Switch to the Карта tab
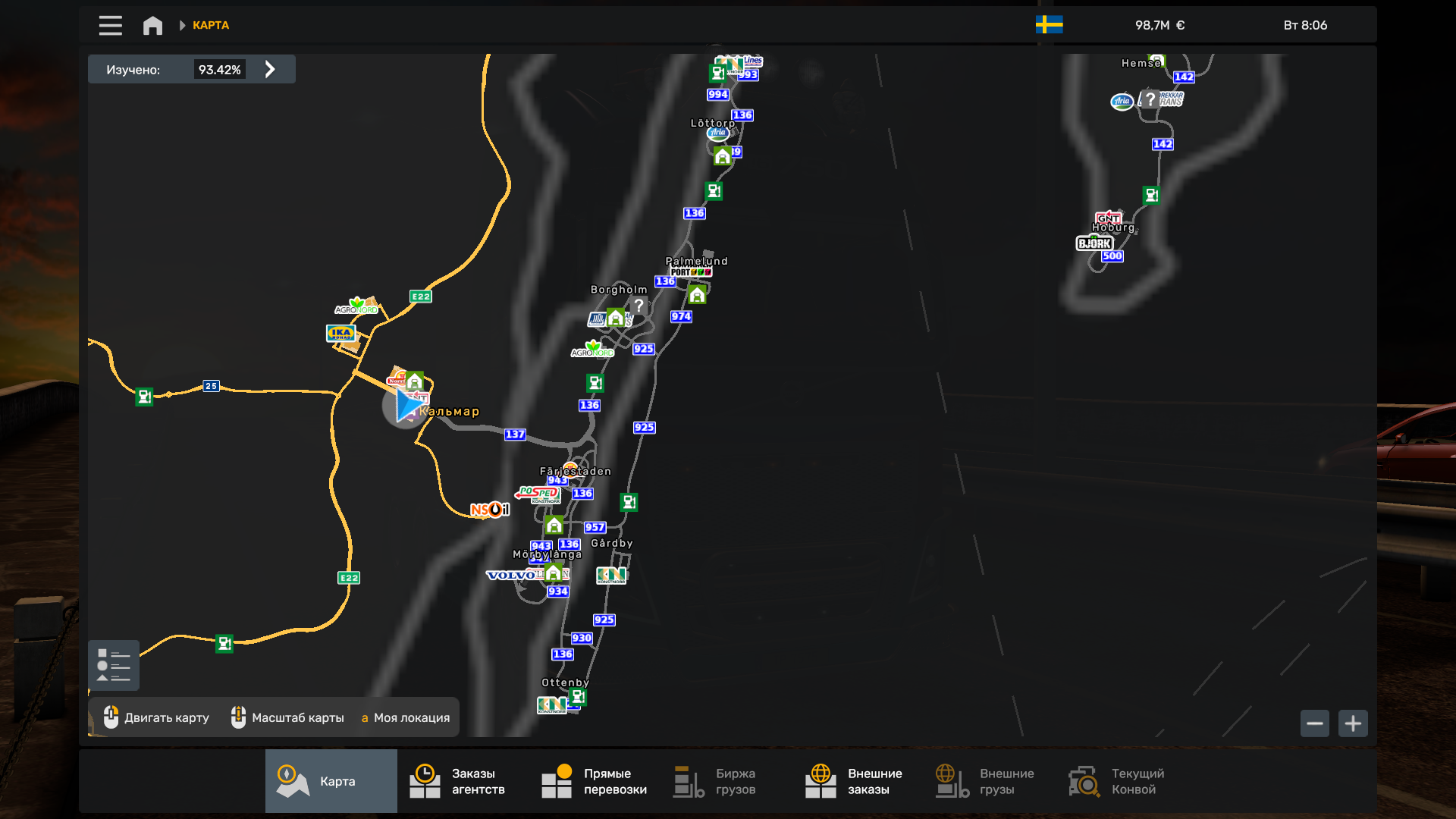Image resolution: width=1456 pixels, height=819 pixels. [x=331, y=781]
